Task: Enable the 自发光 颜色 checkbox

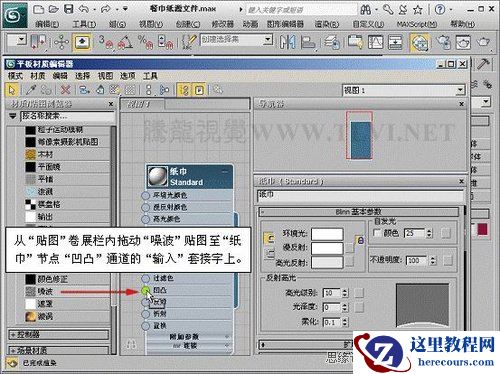Action: point(377,233)
